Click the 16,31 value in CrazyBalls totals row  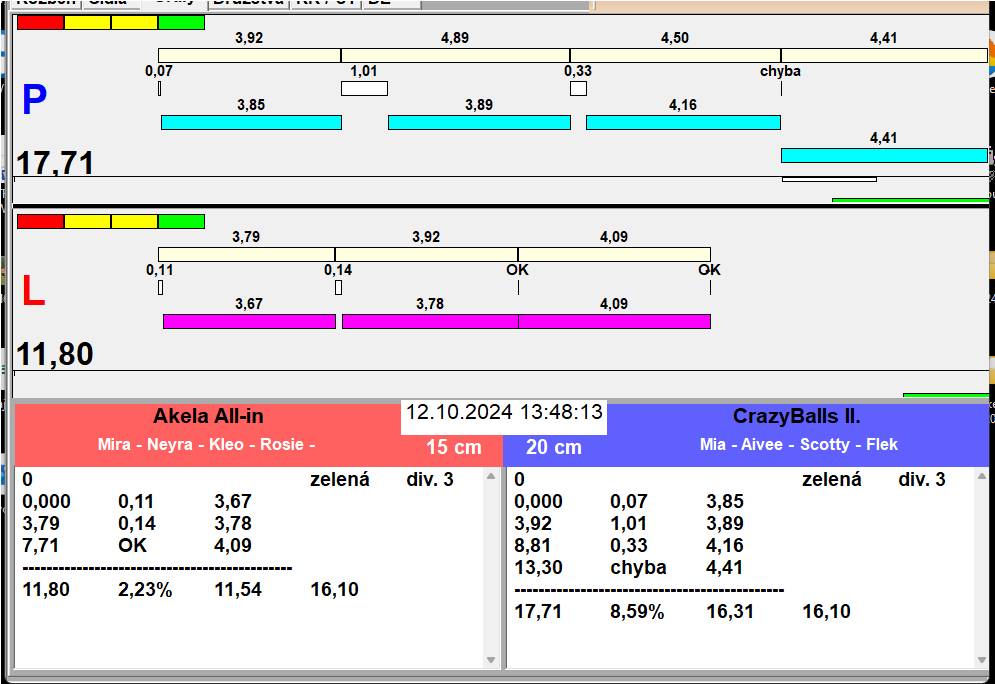point(730,612)
